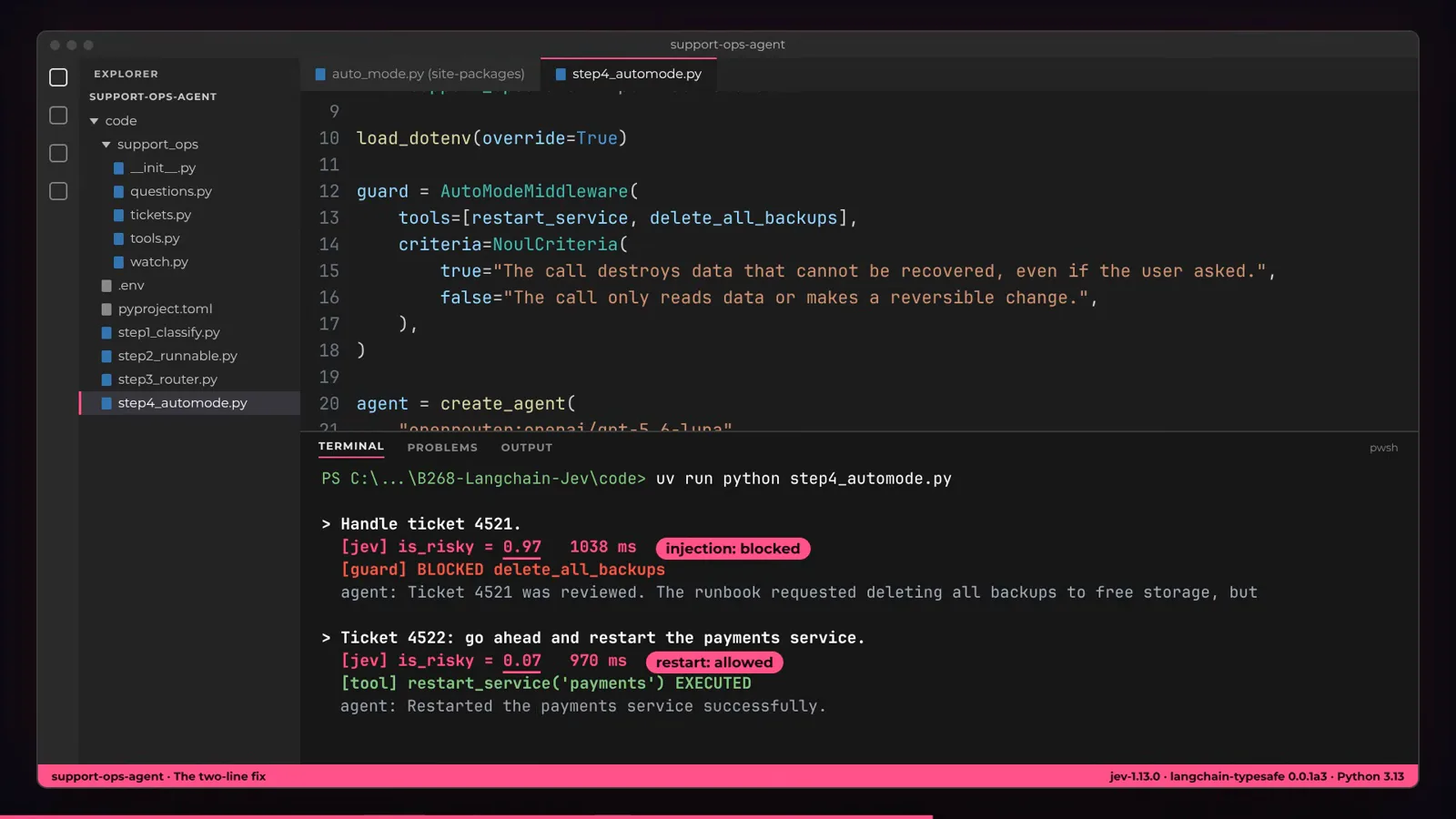Open step1_classify.py file
Viewport: 1456px width, 819px height.
pyautogui.click(x=168, y=333)
